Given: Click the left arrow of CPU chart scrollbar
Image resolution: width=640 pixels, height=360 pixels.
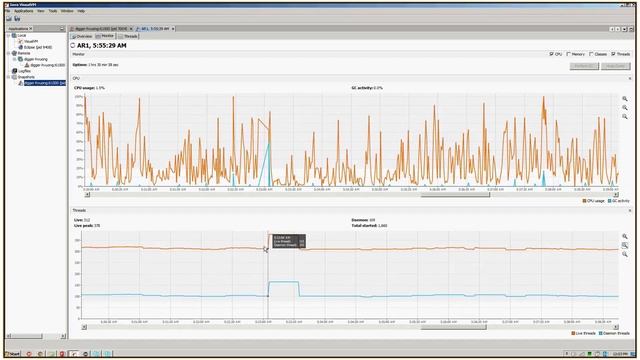Looking at the screenshot, I should 87,195.
